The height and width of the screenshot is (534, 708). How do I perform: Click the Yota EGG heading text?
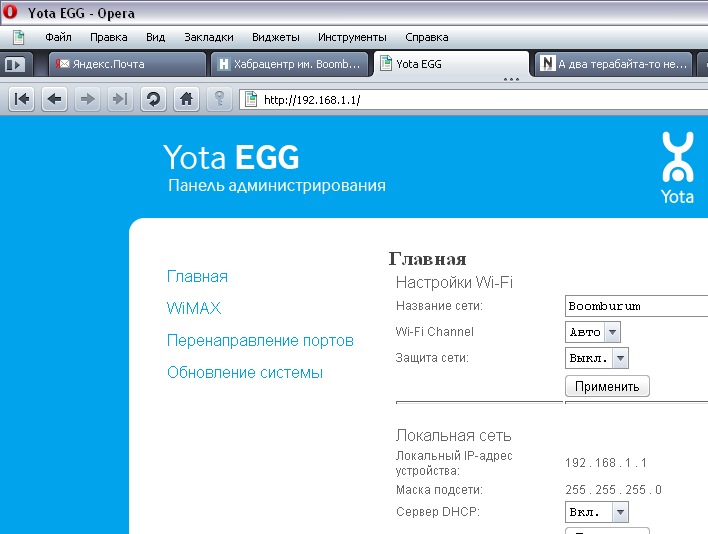(x=231, y=158)
